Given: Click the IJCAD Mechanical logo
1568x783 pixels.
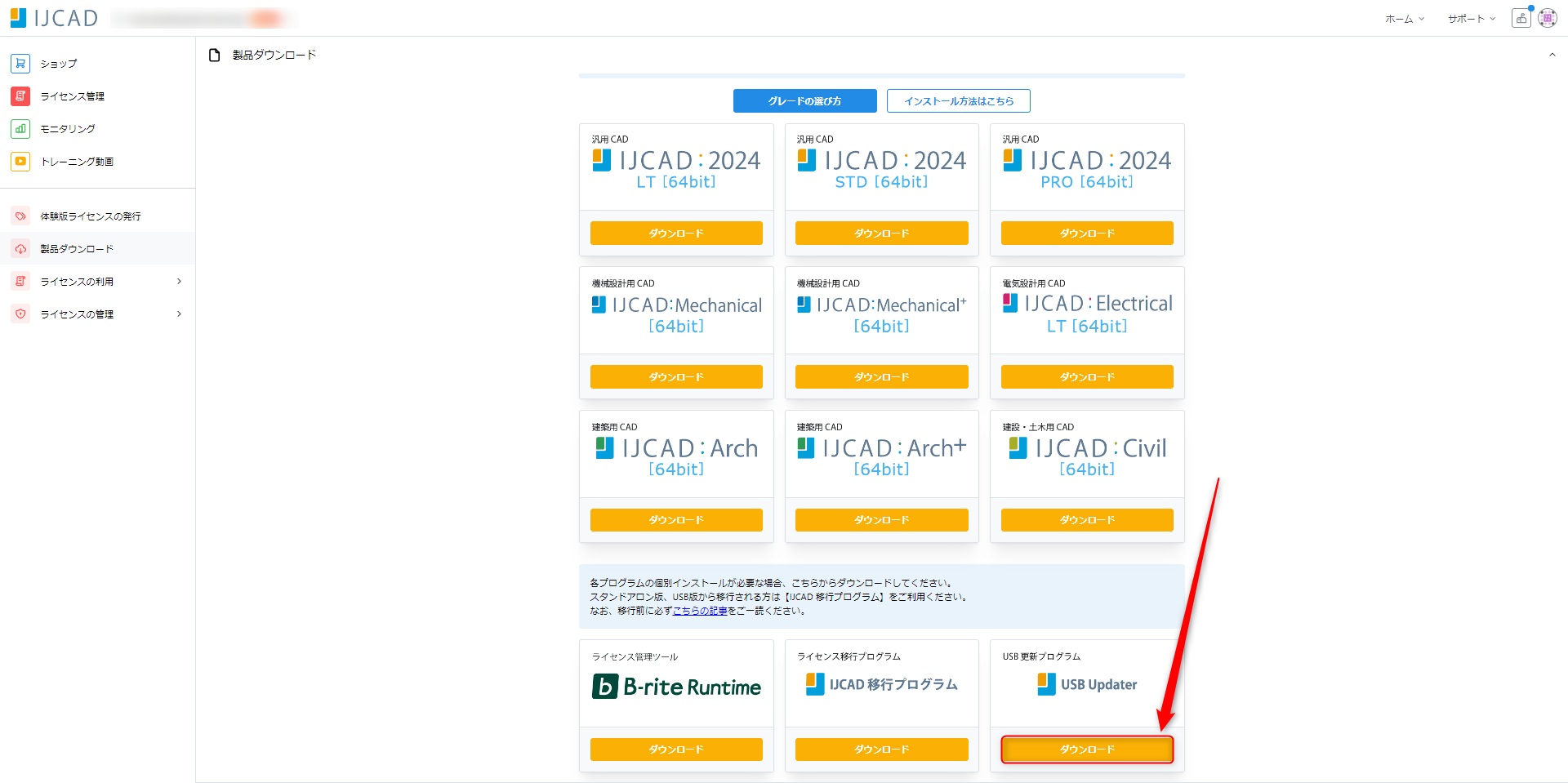Looking at the screenshot, I should 676,314.
